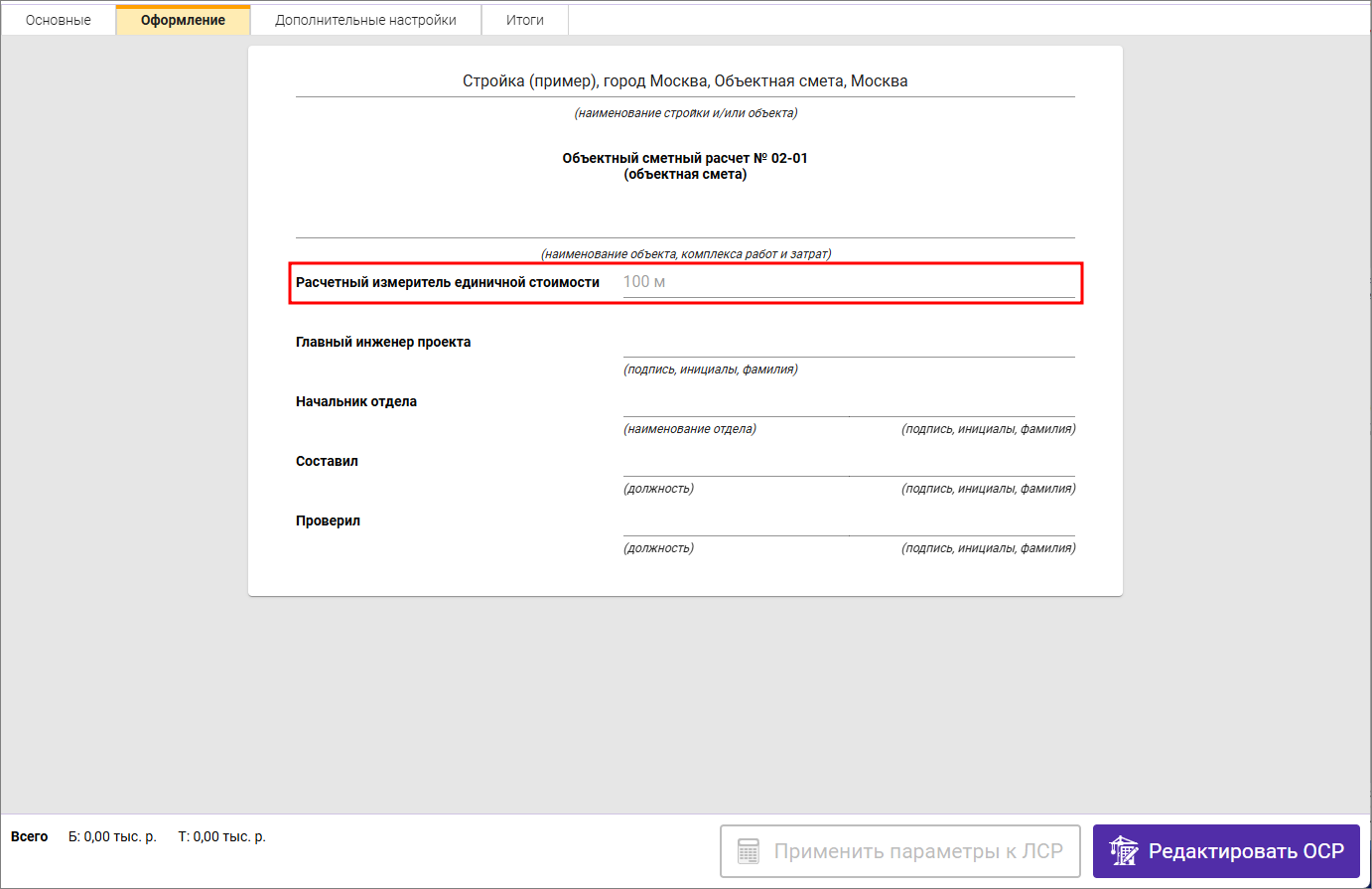The height and width of the screenshot is (889, 1372).
Task: Click the crane icon on Редактировать ОСР
Action: (1124, 851)
